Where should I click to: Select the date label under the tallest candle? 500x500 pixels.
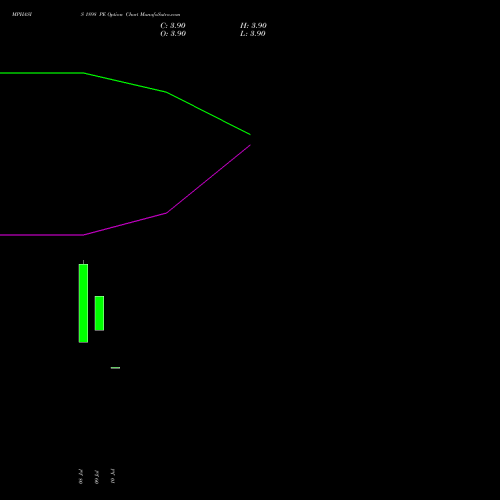point(81,477)
